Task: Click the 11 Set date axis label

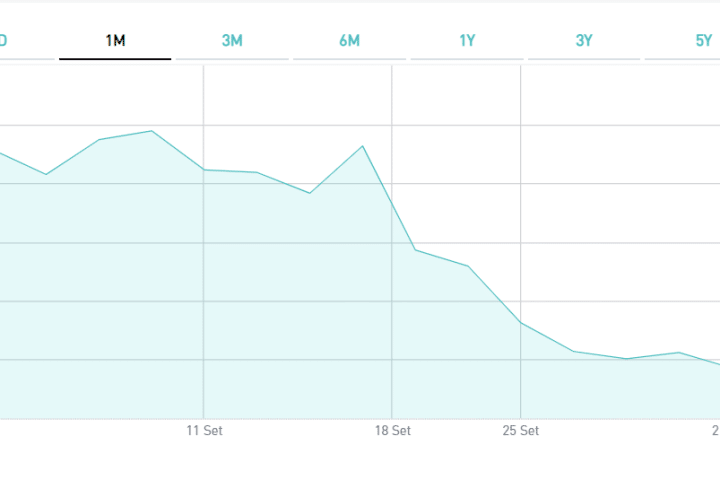Action: pyautogui.click(x=204, y=431)
